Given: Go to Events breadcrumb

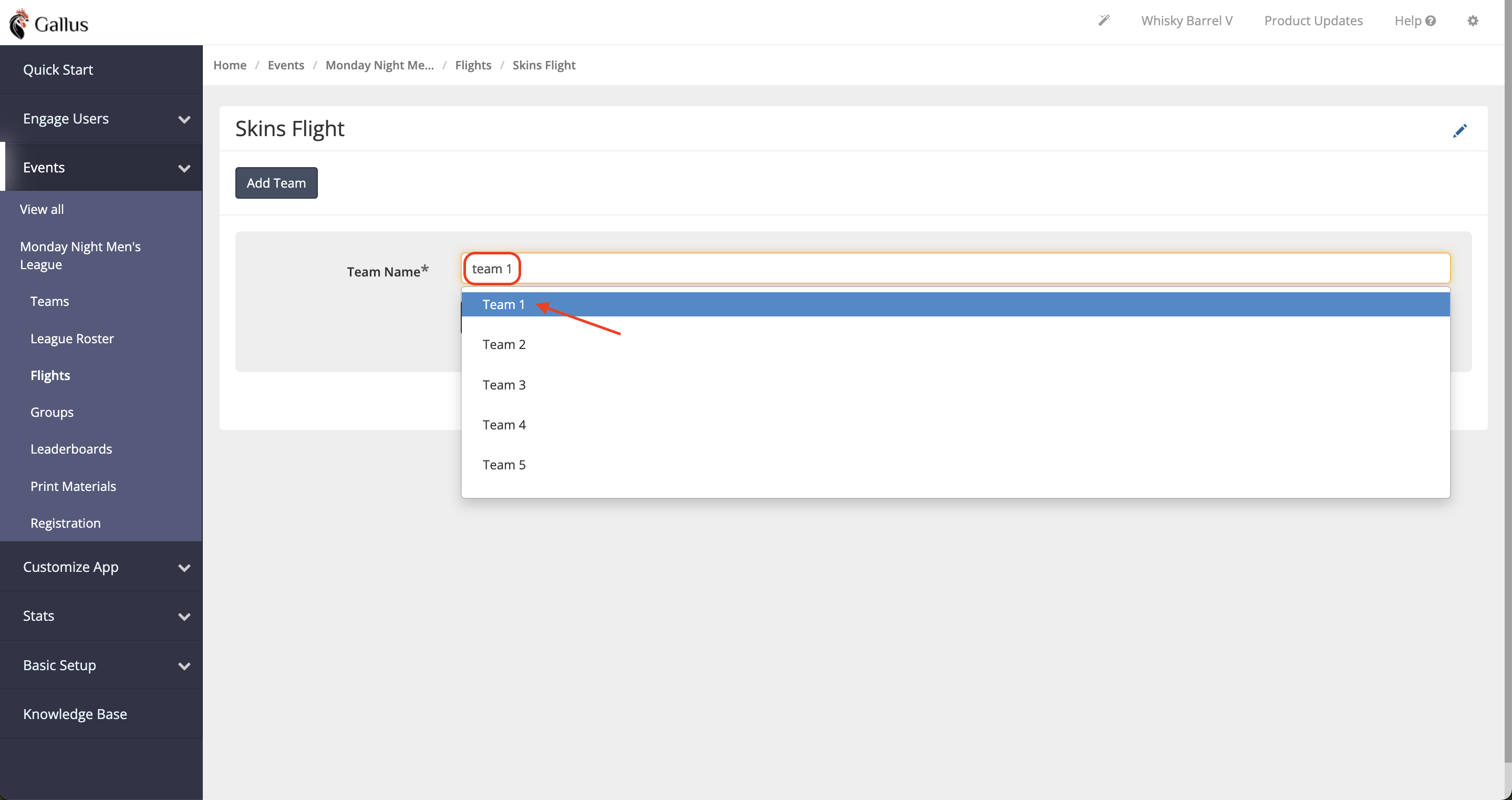Looking at the screenshot, I should [x=286, y=65].
